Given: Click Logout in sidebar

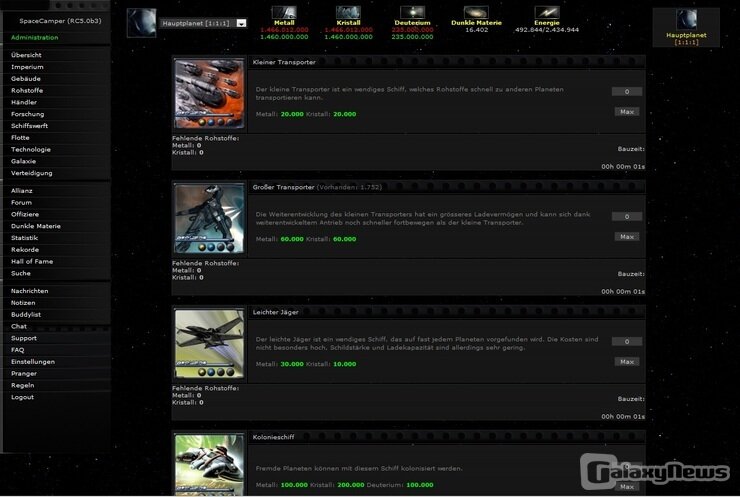Looking at the screenshot, I should [22, 397].
